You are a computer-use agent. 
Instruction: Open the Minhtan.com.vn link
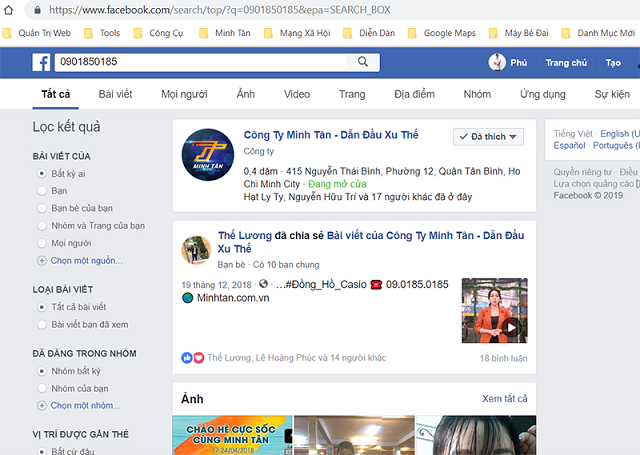point(233,298)
